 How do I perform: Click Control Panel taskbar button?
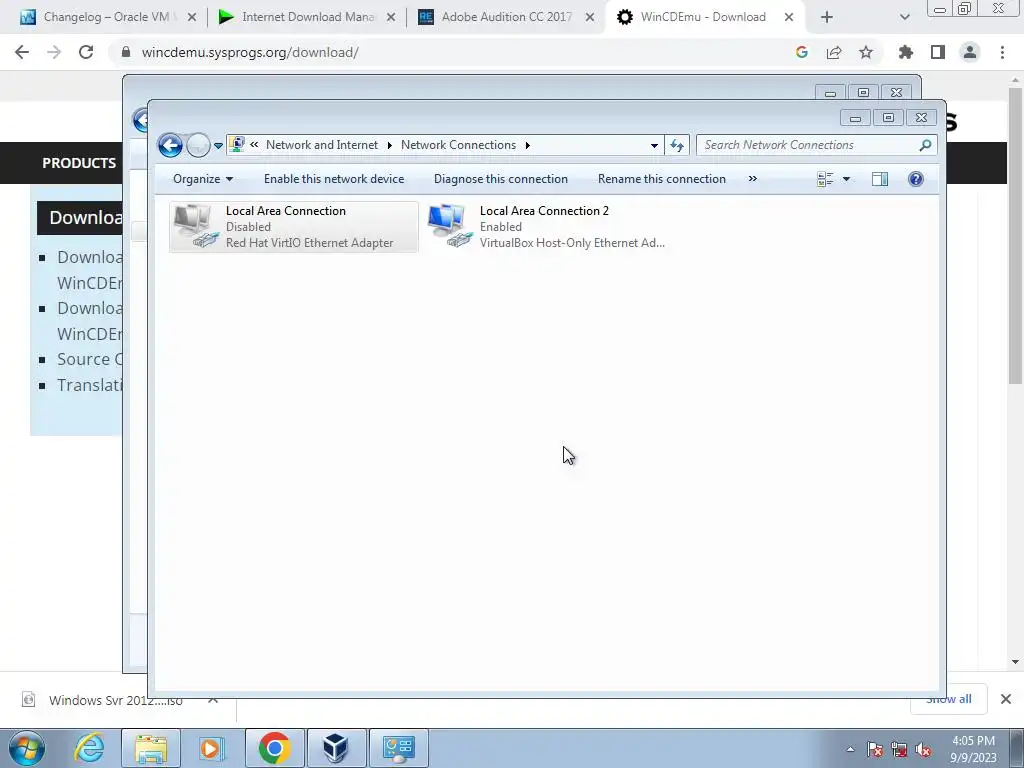[x=398, y=748]
